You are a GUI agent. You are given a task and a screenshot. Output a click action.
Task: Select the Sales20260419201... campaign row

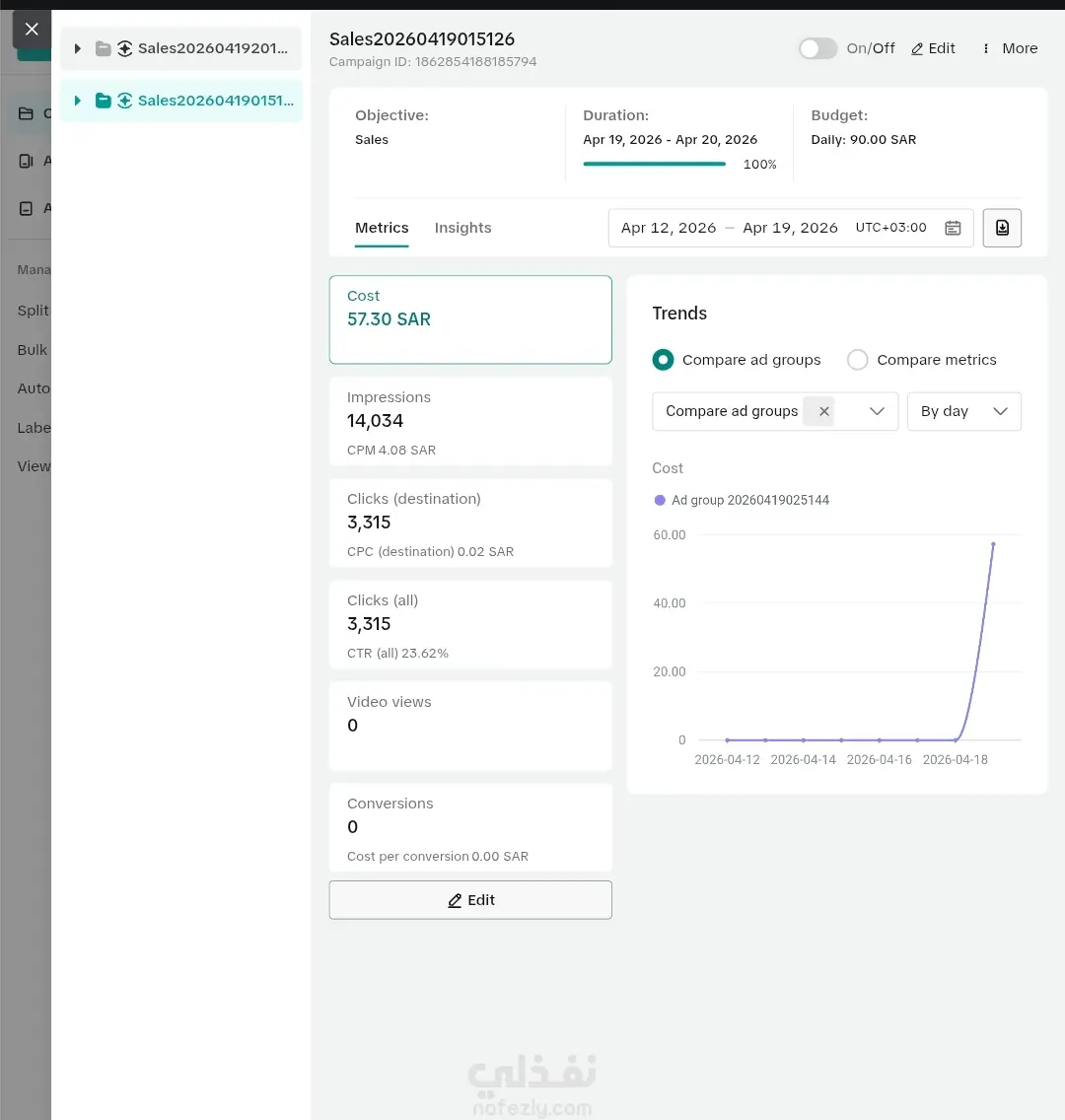(x=181, y=48)
